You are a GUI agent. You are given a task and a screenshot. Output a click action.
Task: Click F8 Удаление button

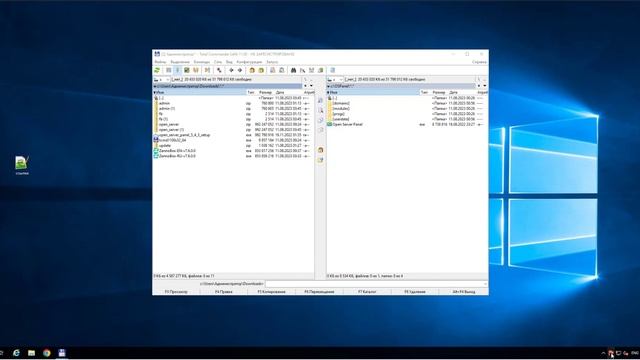[415, 292]
